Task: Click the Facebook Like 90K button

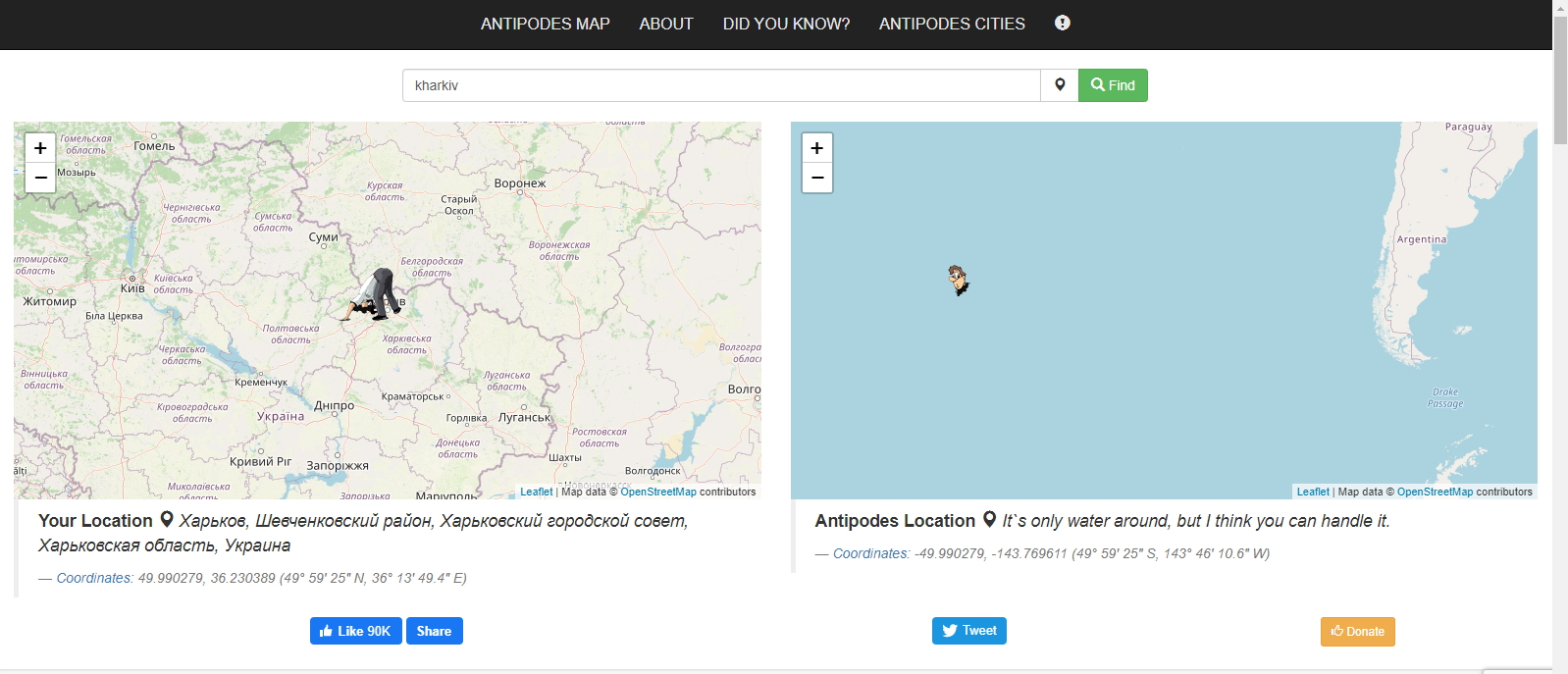Action: point(355,631)
